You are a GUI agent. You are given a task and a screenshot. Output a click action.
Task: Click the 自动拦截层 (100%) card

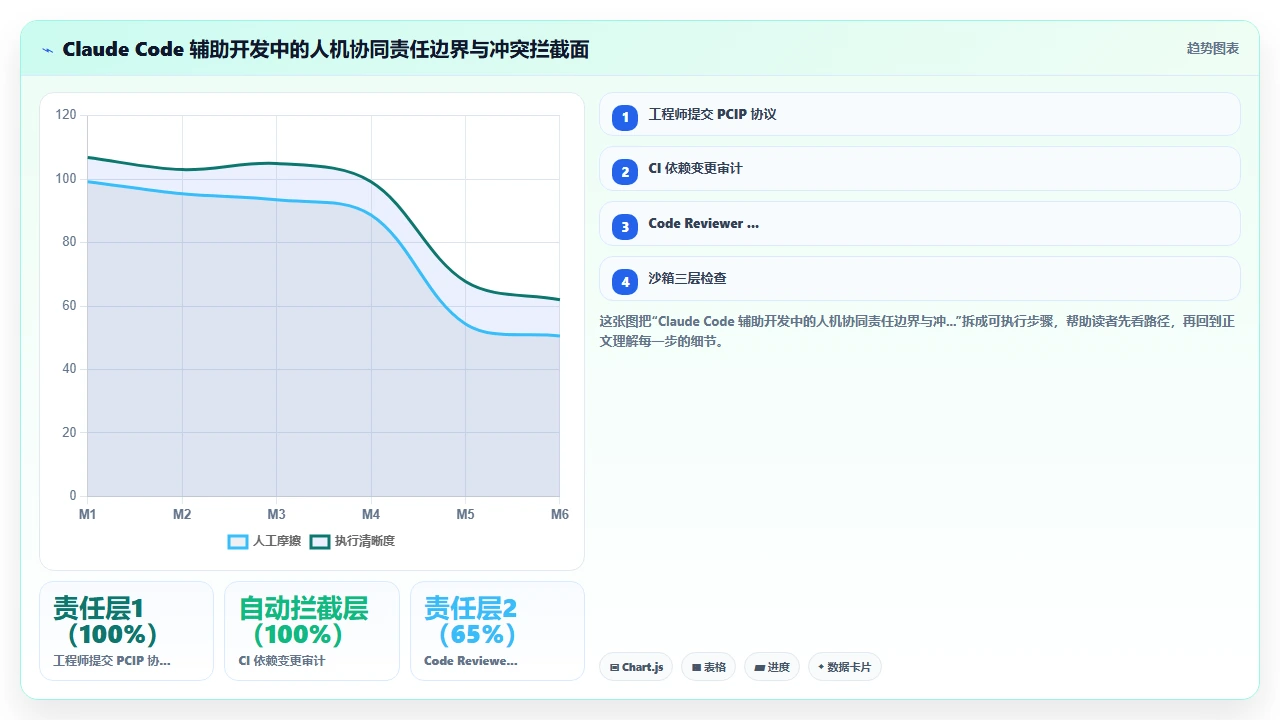pos(312,631)
